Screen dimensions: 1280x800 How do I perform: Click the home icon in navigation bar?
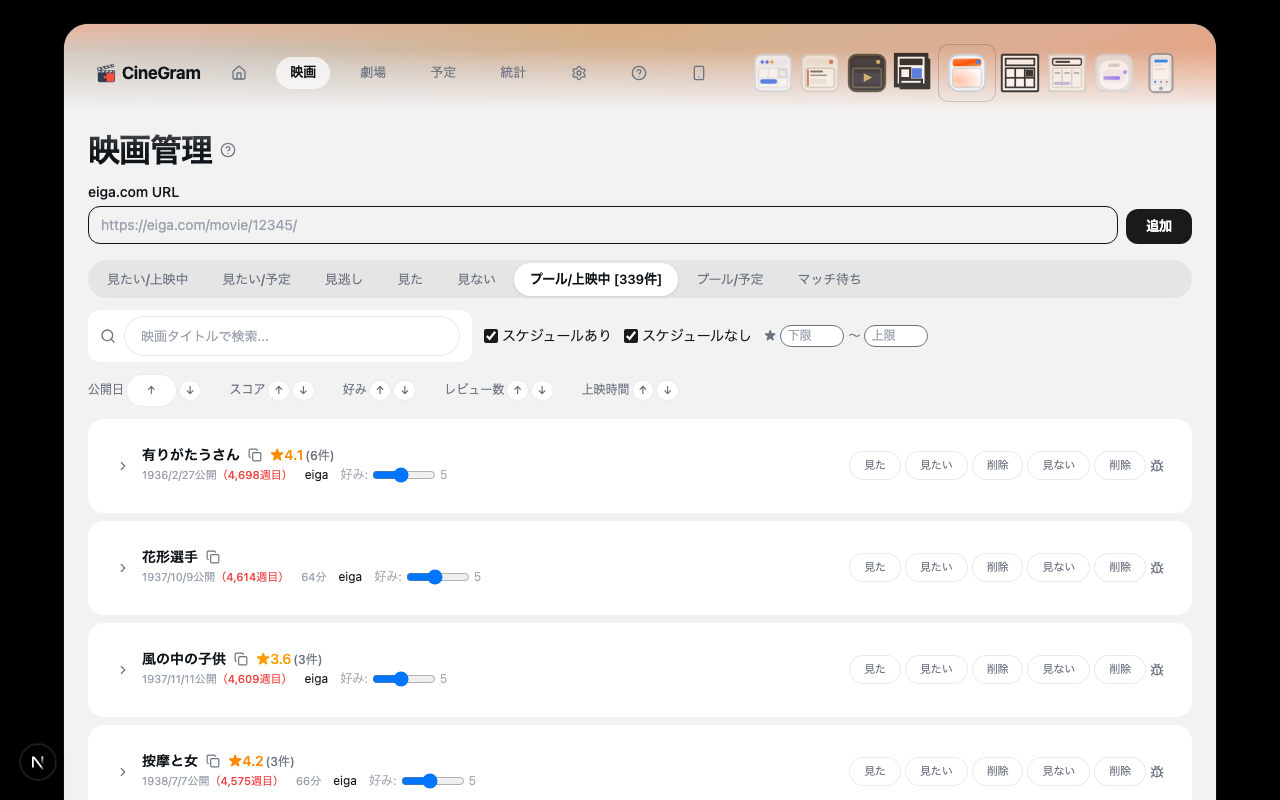click(x=239, y=73)
